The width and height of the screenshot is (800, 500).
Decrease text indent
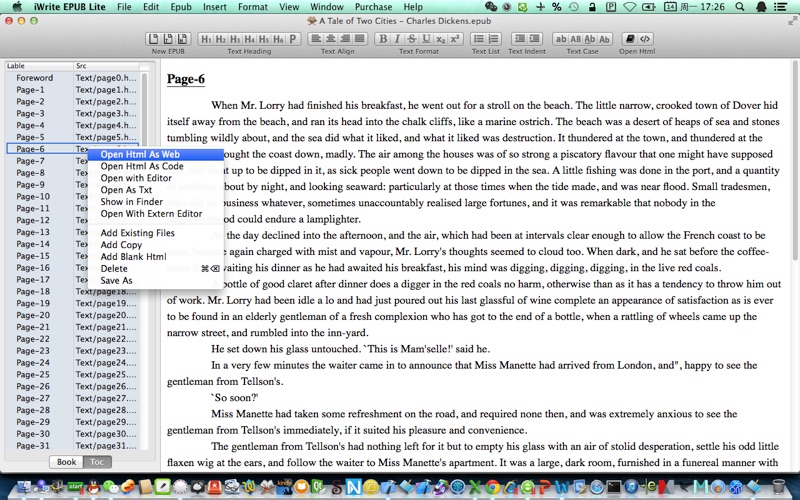tap(519, 39)
